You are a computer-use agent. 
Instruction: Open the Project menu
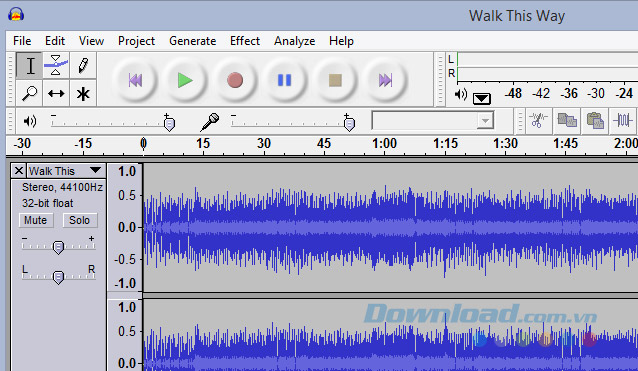[x=136, y=41]
